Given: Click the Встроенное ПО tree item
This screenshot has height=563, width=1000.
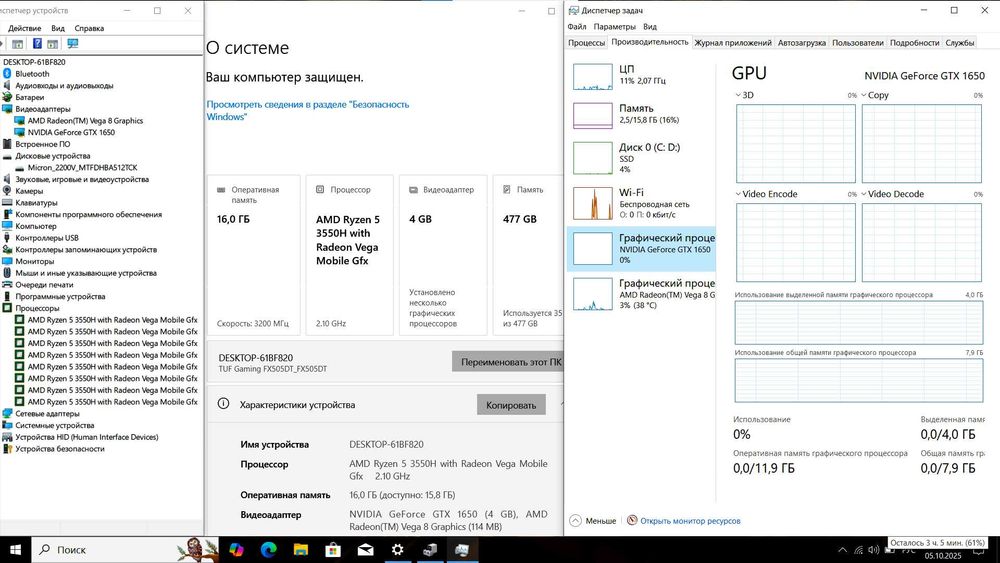Looking at the screenshot, I should click(42, 144).
